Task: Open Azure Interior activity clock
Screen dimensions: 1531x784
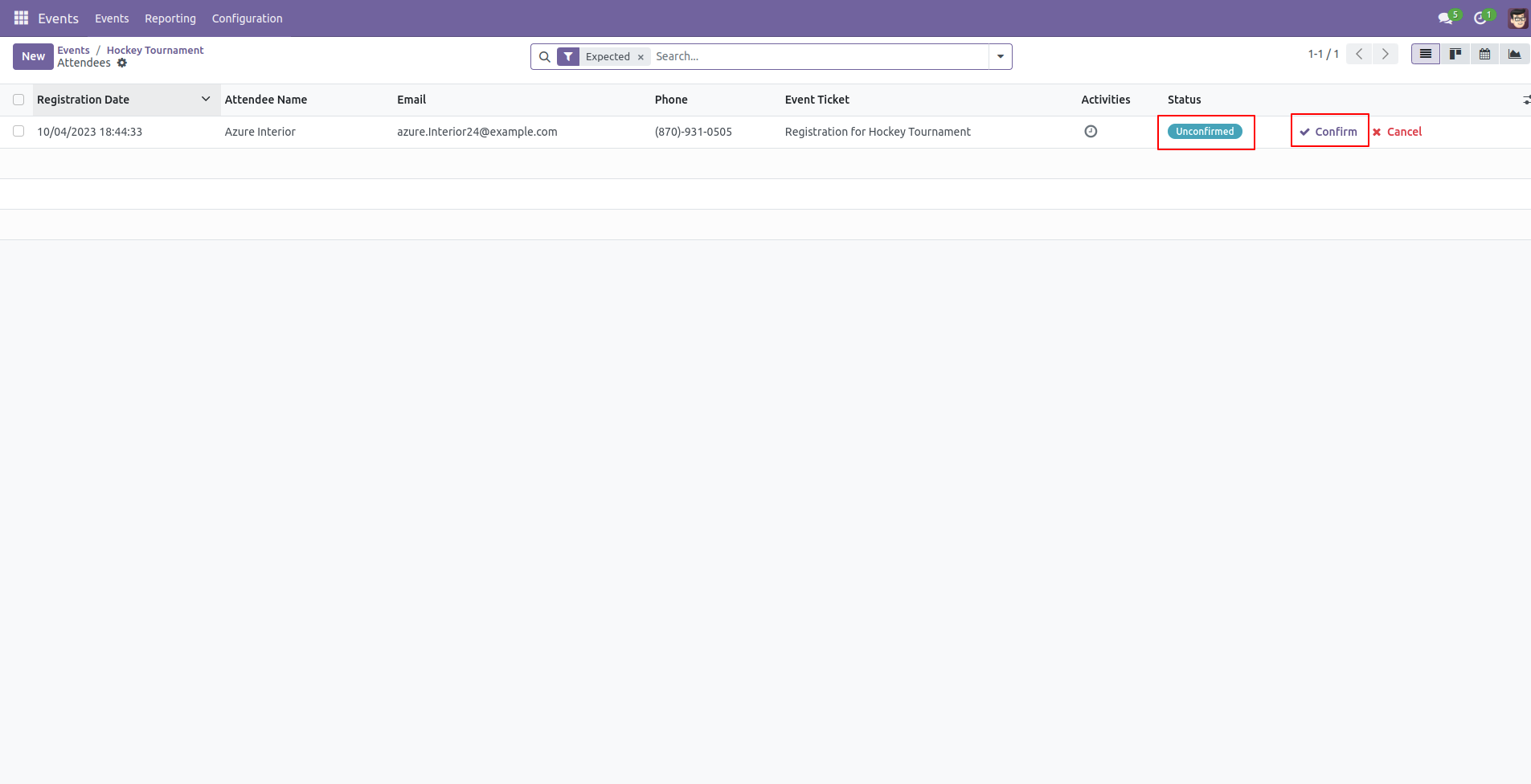Action: [x=1091, y=131]
